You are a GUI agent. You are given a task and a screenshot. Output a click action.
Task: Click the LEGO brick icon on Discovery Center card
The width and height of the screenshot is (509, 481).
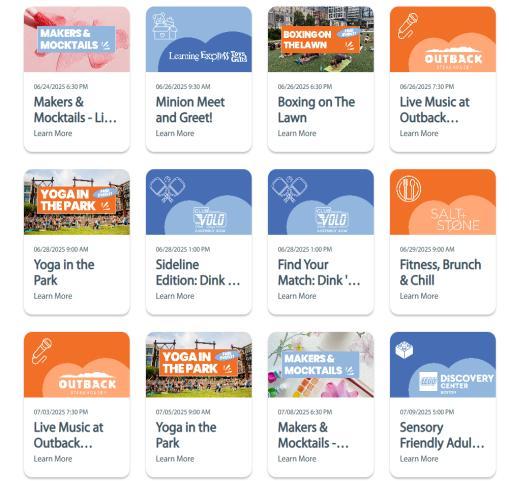404,350
